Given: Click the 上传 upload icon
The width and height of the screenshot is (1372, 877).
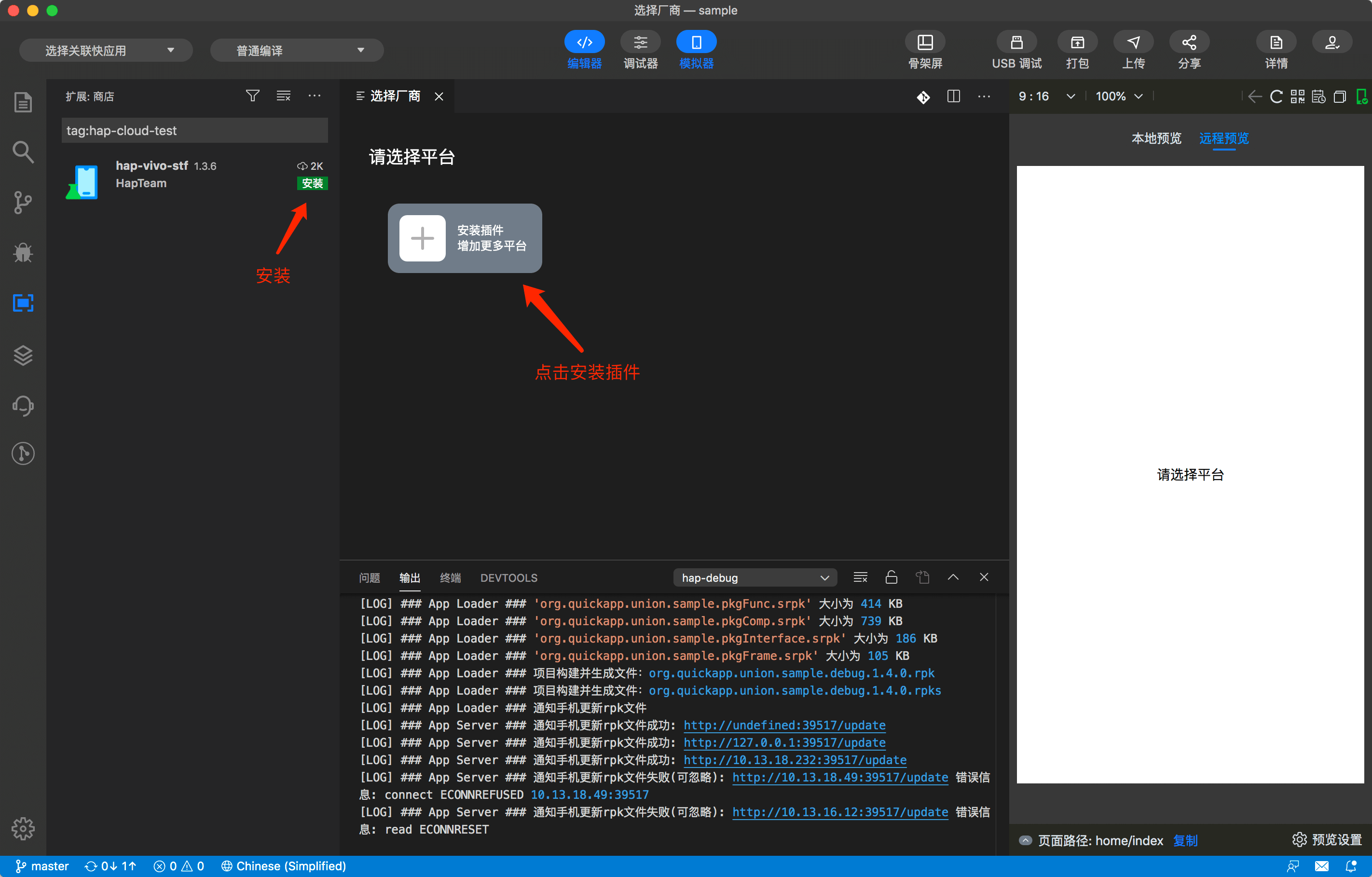Looking at the screenshot, I should [x=1133, y=43].
